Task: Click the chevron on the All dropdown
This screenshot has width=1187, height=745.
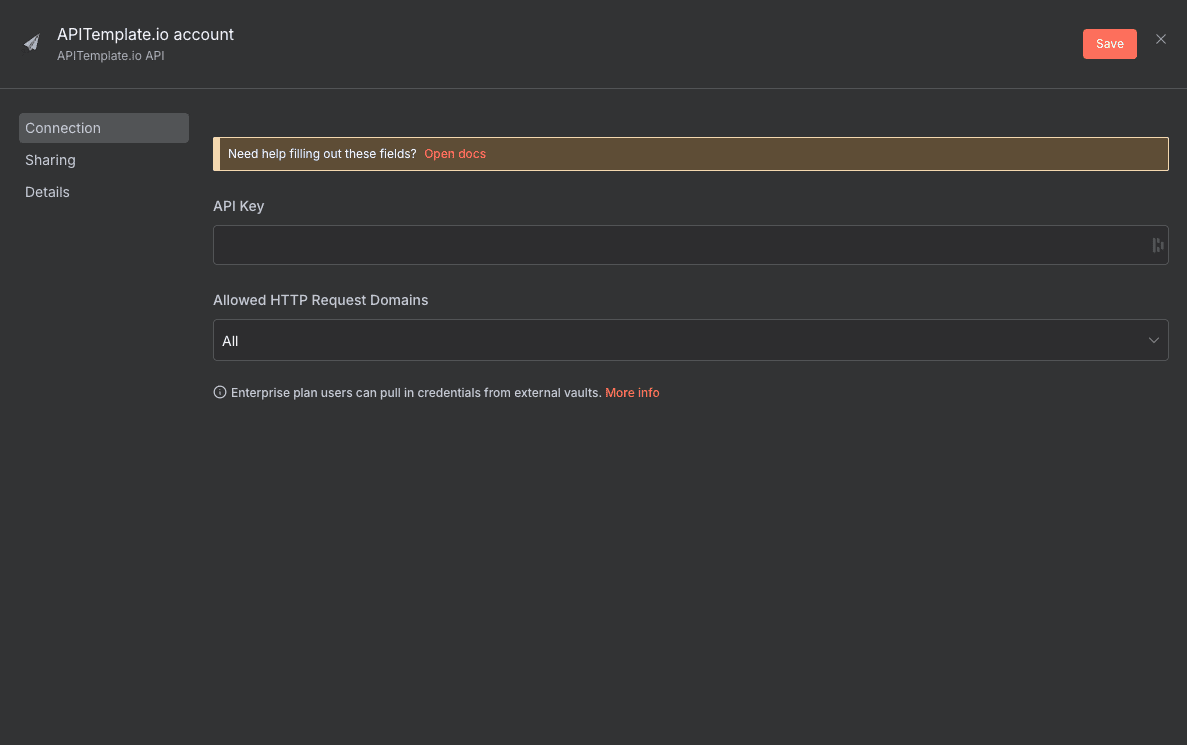Action: [x=1153, y=340]
